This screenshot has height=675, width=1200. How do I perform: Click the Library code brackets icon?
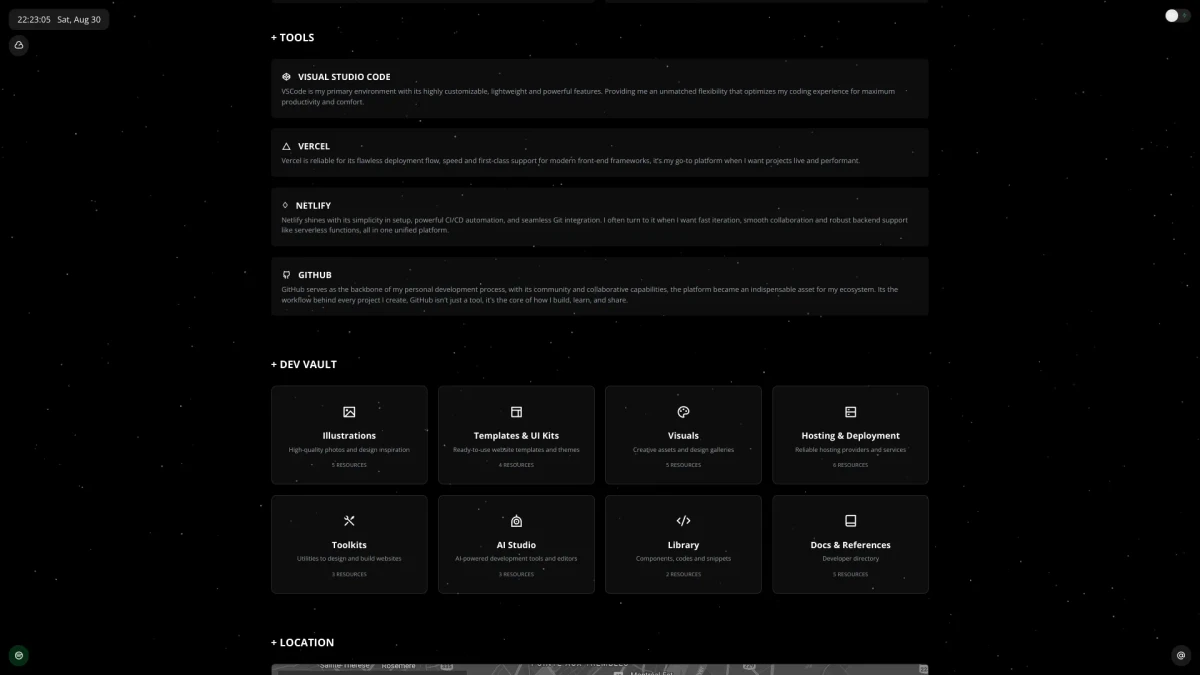point(683,521)
